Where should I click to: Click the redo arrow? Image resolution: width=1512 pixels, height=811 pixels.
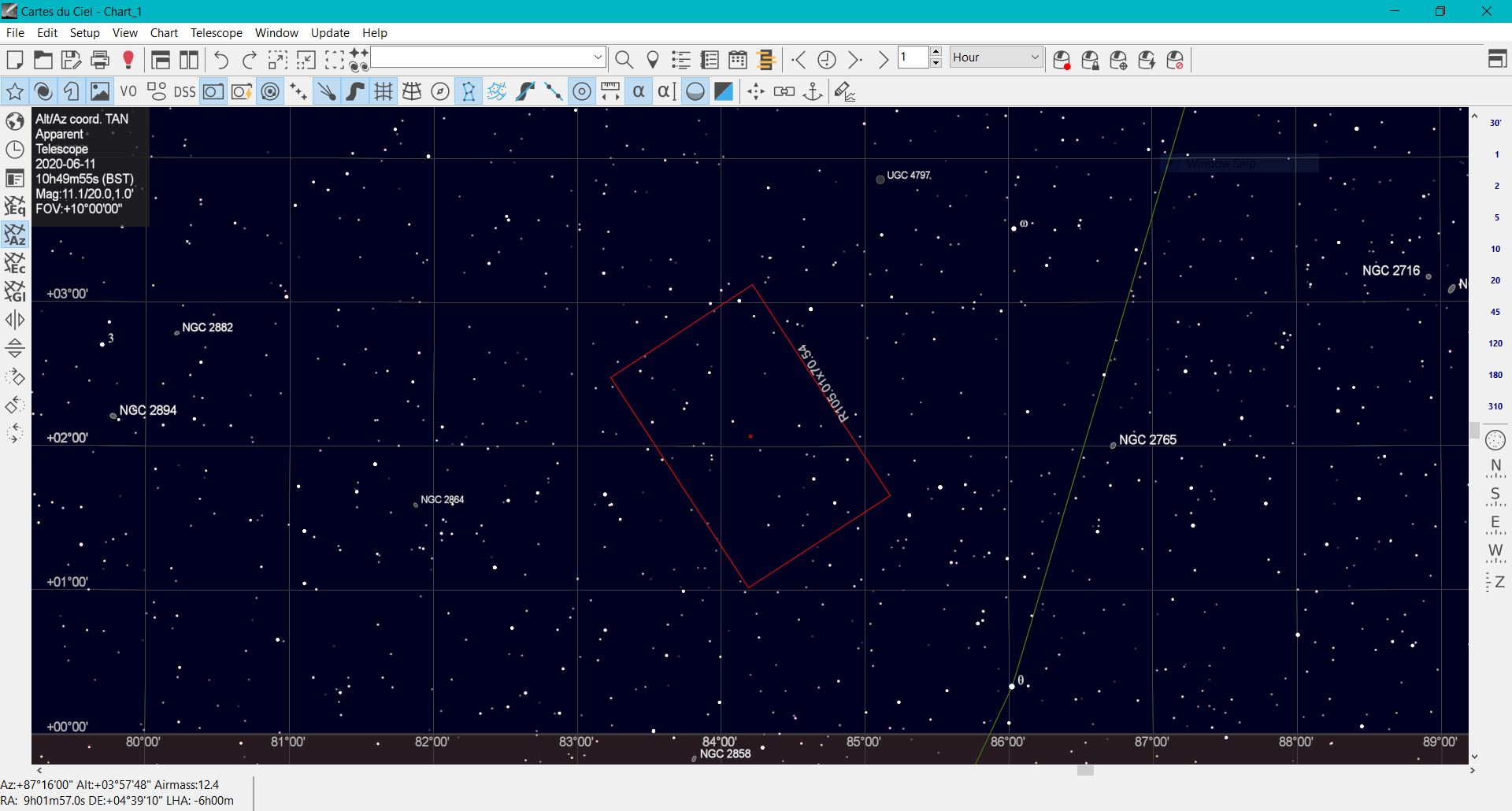coord(250,60)
